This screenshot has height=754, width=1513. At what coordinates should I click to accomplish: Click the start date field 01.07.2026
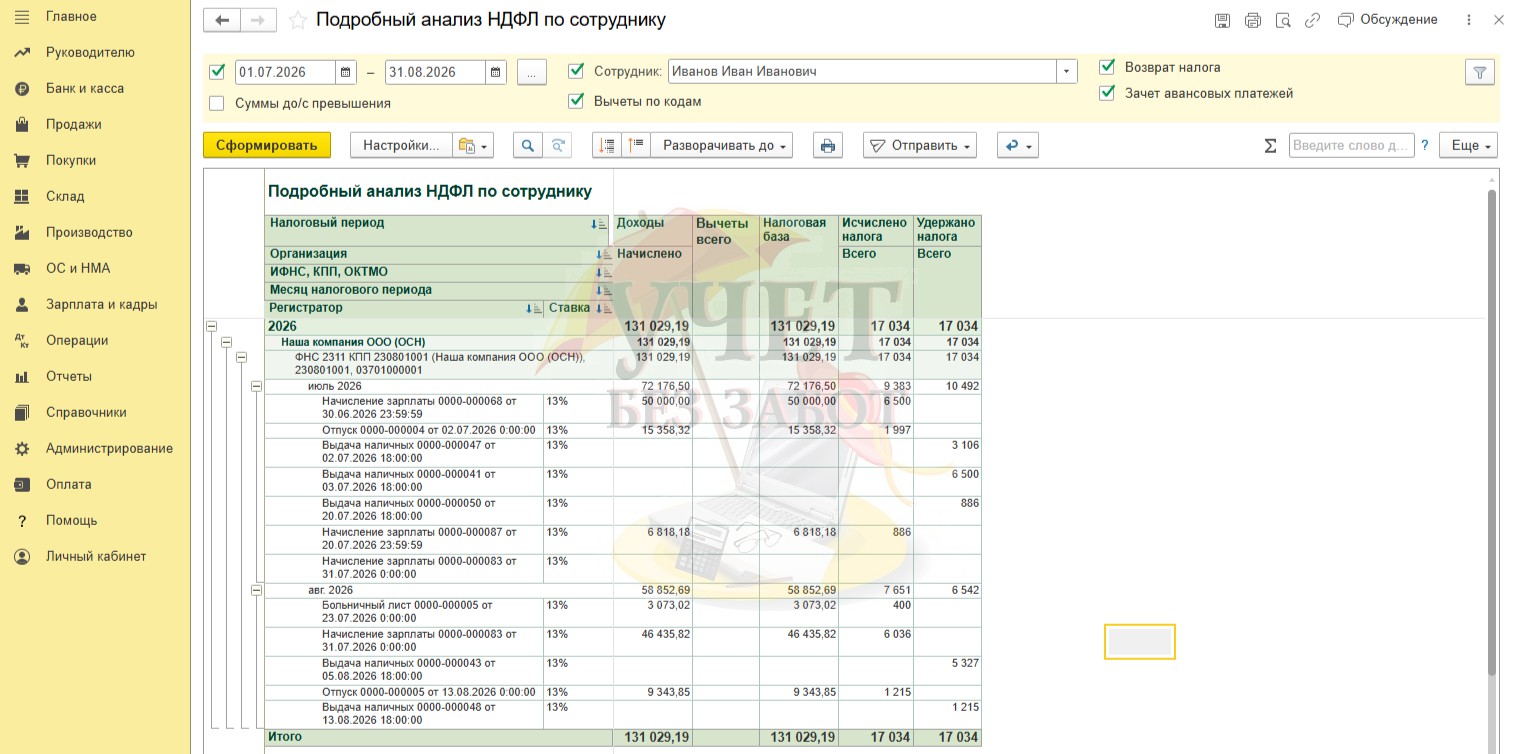285,72
